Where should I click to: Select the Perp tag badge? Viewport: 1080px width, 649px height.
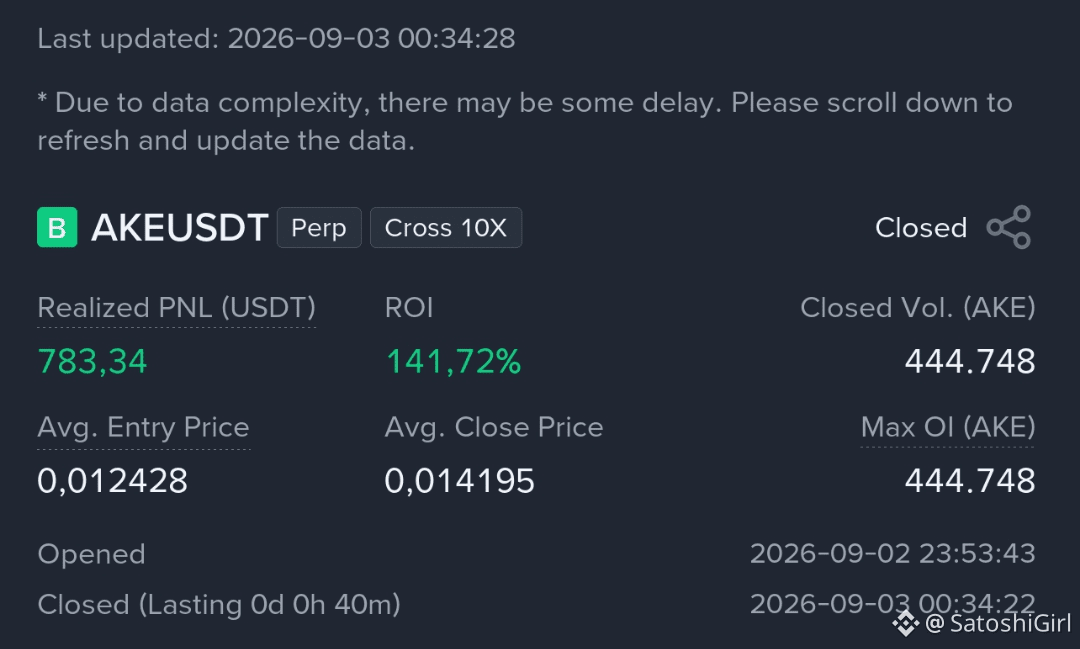[x=319, y=227]
